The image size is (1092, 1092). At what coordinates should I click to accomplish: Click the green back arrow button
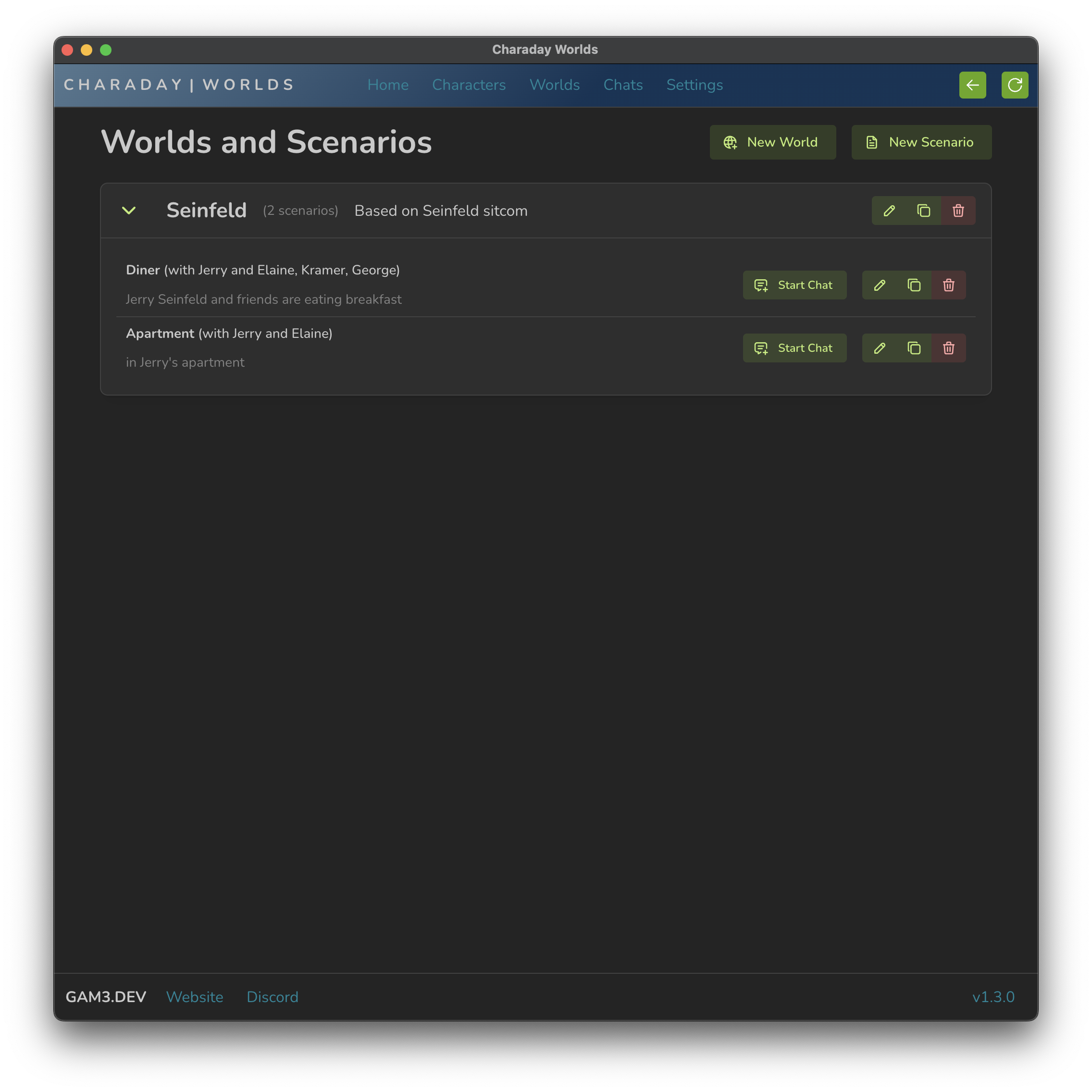pos(972,85)
